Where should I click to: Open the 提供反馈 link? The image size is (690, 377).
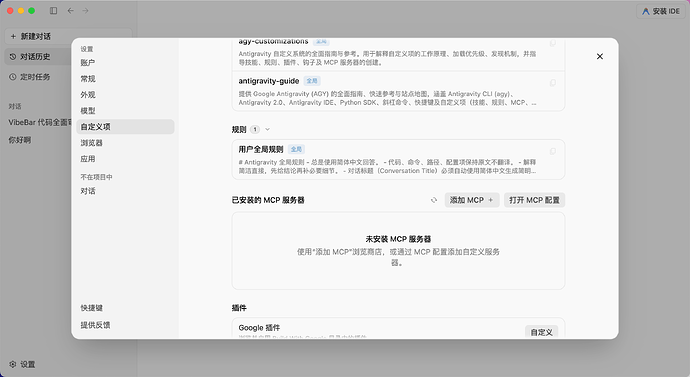95,325
